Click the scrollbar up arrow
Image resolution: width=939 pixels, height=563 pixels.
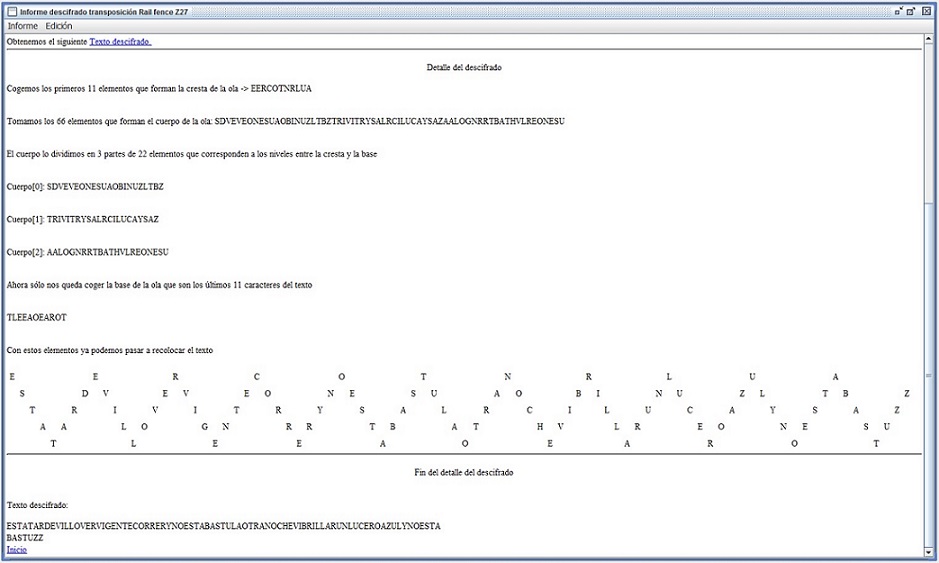click(930, 40)
